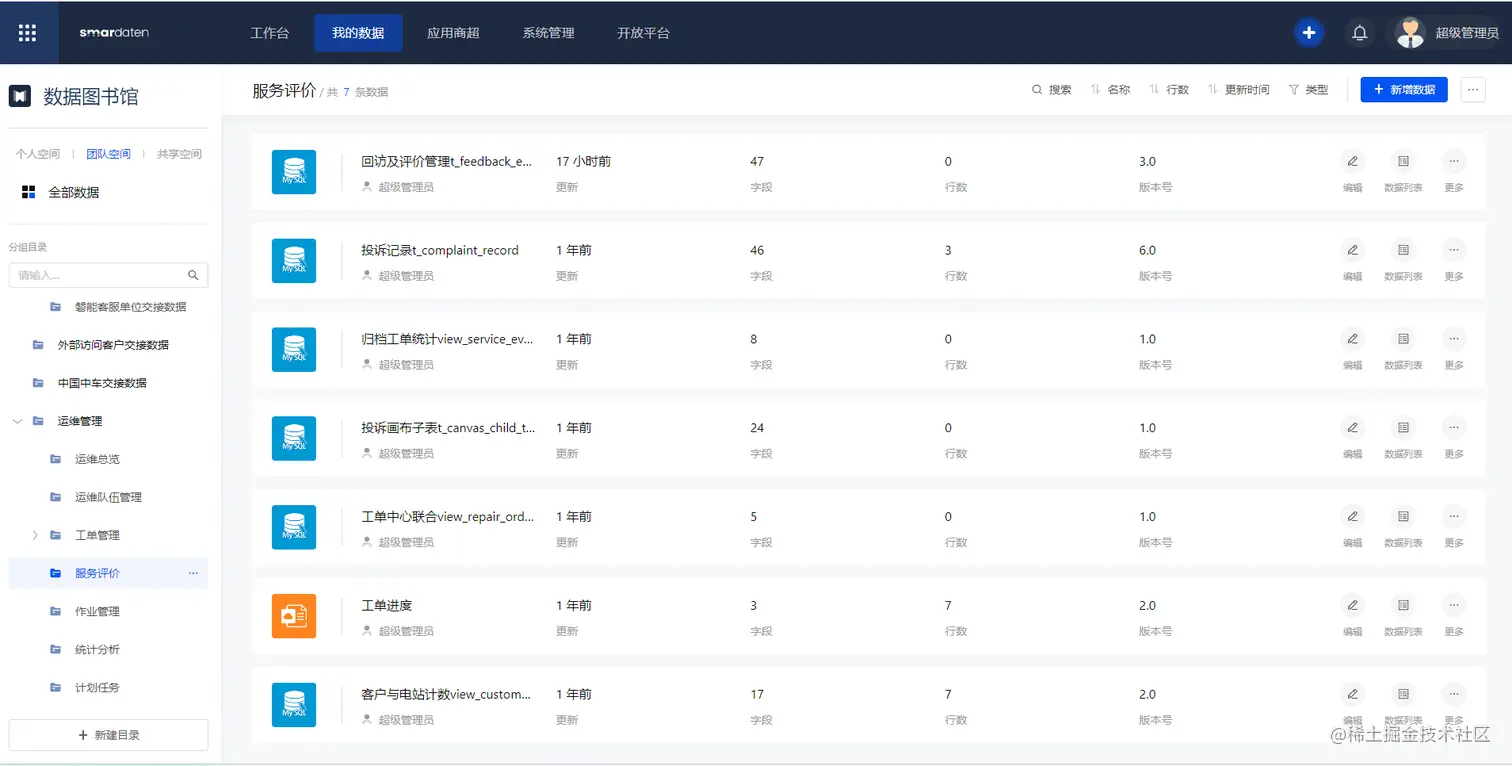Image resolution: width=1512 pixels, height=766 pixels.
Task: Open the 系统管理 menu
Action: point(548,32)
